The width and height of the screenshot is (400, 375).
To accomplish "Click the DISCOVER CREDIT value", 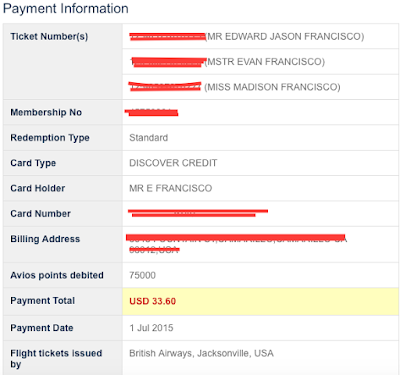I will point(173,163).
